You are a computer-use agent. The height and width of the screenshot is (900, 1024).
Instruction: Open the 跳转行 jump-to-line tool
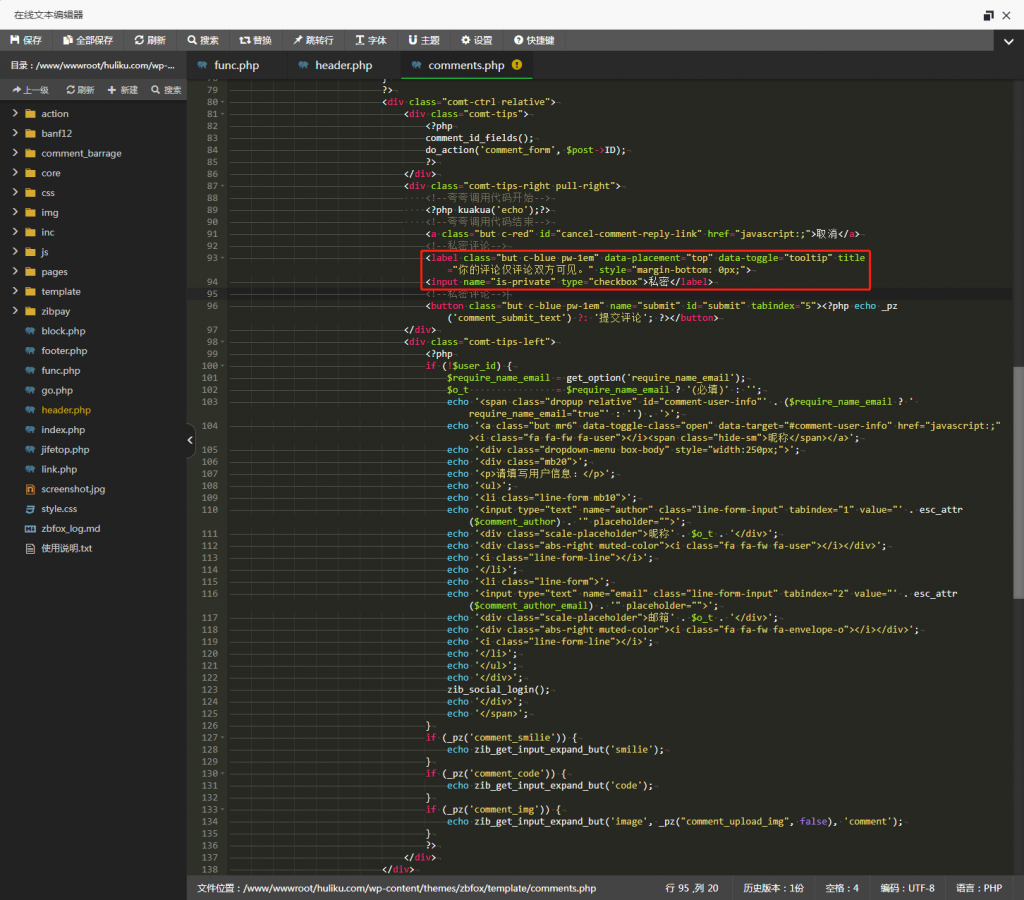[x=313, y=40]
